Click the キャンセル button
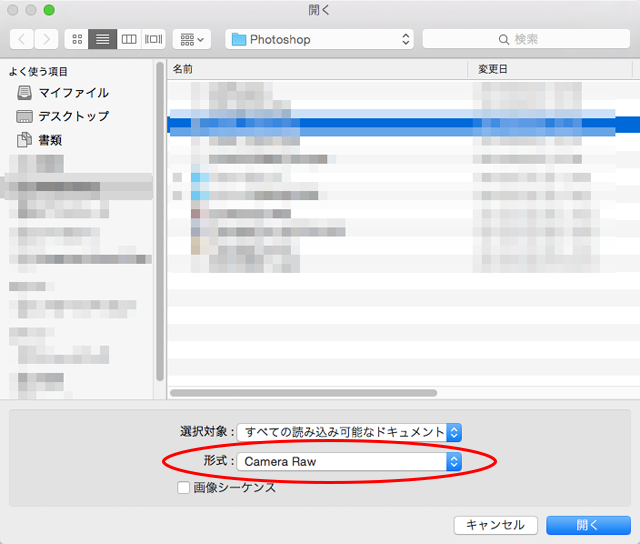 coord(496,525)
